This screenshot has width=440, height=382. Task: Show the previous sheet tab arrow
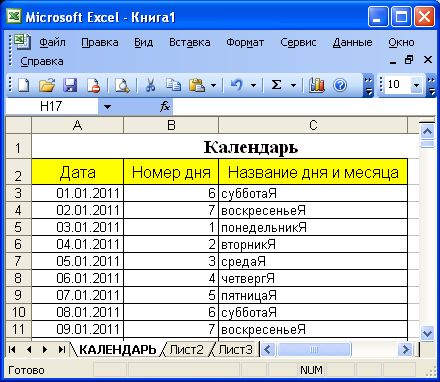pyautogui.click(x=29, y=349)
